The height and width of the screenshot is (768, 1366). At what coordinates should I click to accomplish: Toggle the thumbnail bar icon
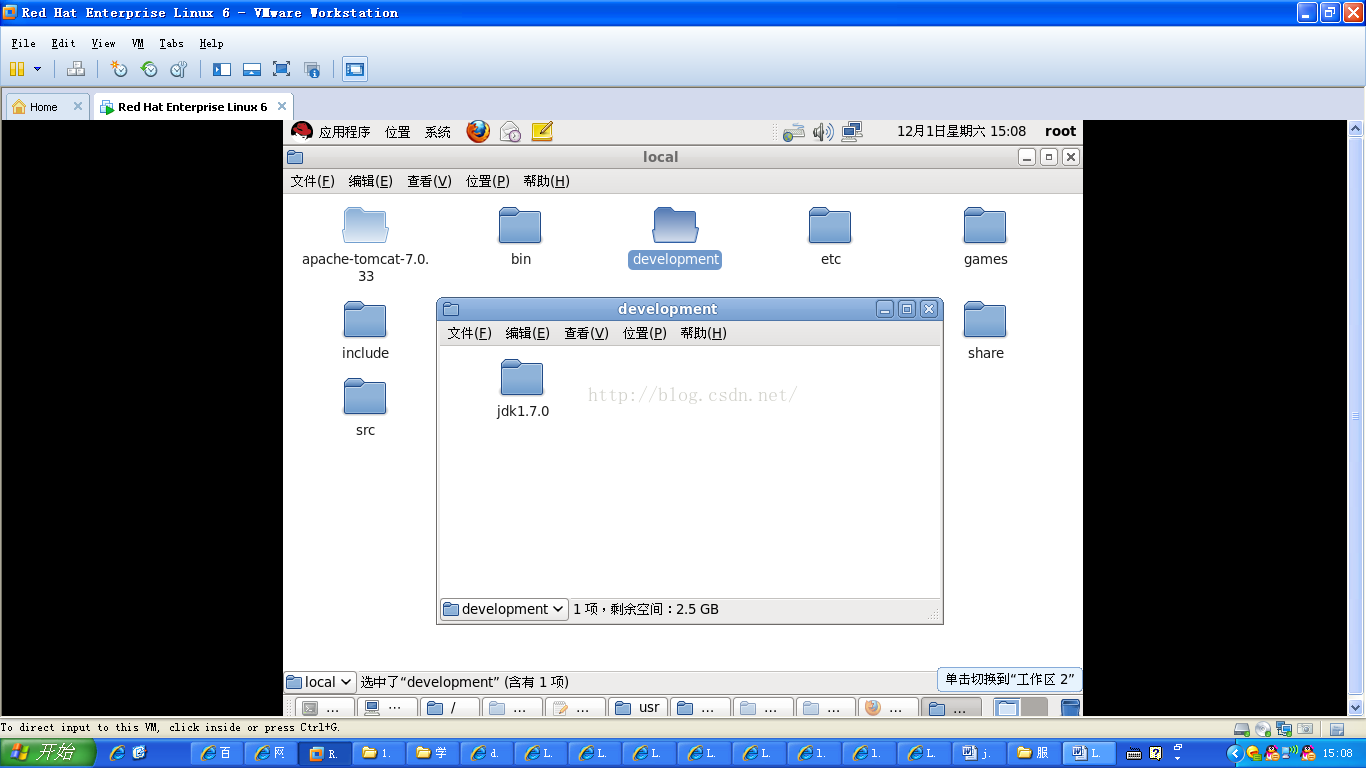click(x=252, y=69)
